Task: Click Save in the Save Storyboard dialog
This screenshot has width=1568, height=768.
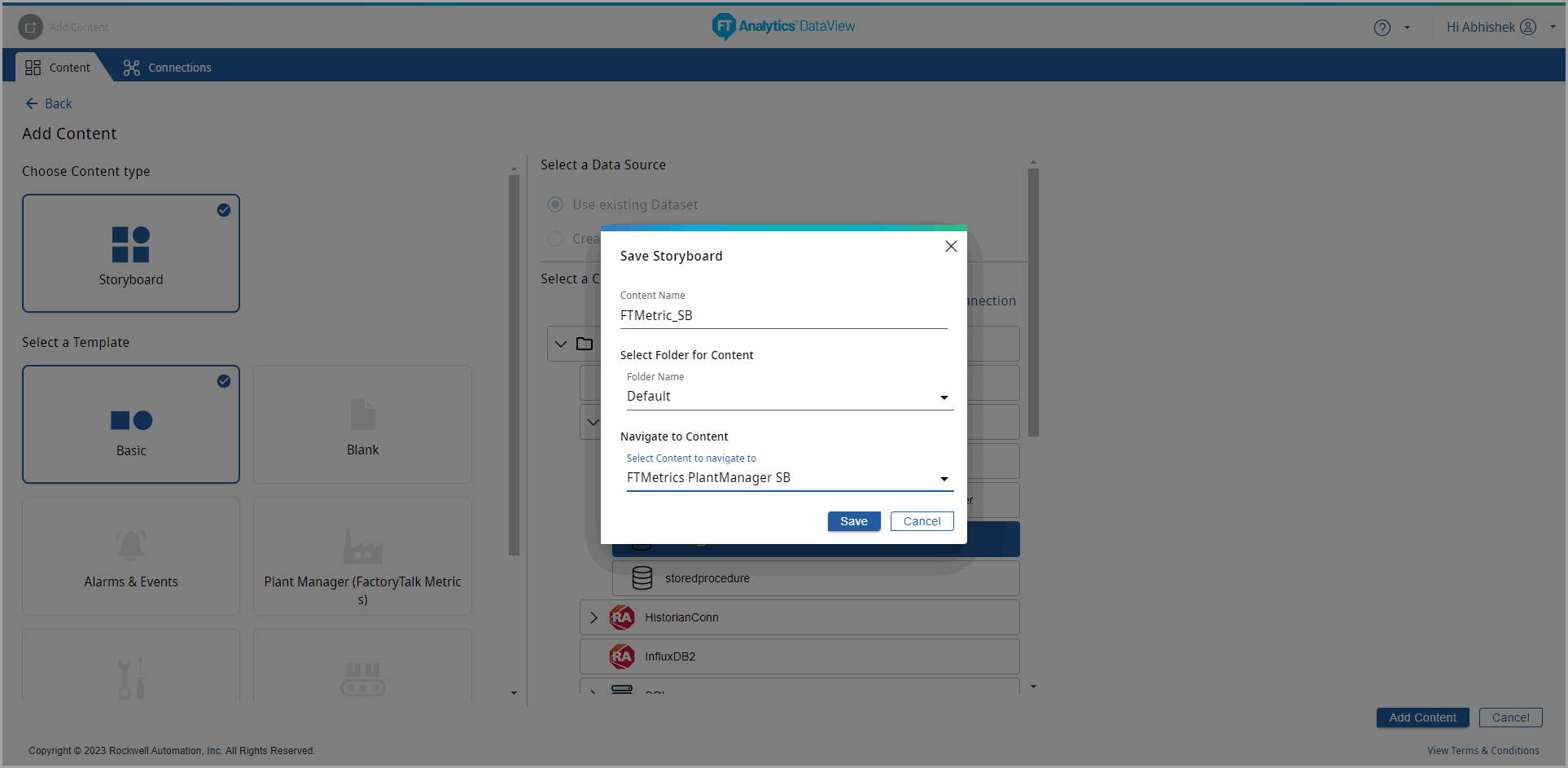Action: (x=854, y=521)
